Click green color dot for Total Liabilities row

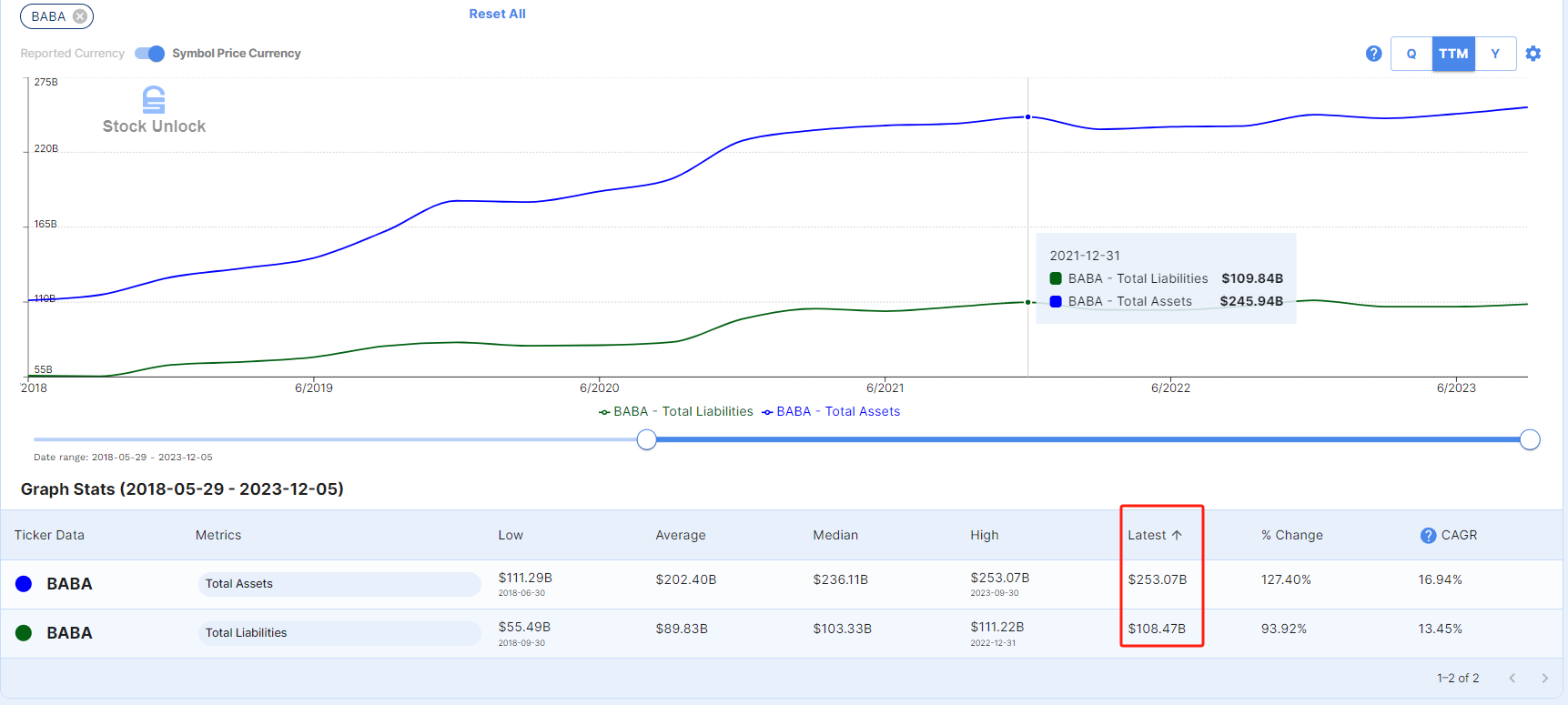pos(24,633)
